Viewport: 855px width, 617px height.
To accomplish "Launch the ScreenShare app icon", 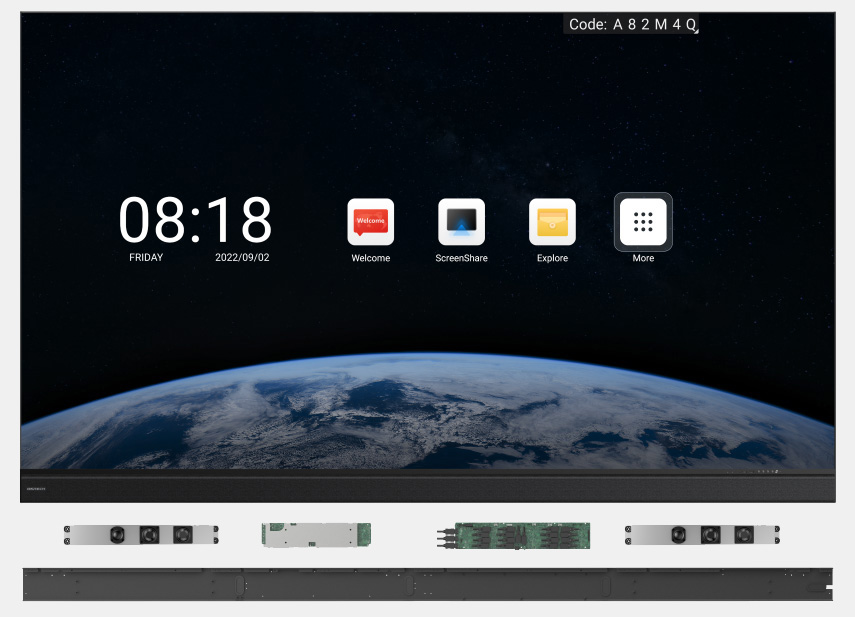I will [461, 222].
